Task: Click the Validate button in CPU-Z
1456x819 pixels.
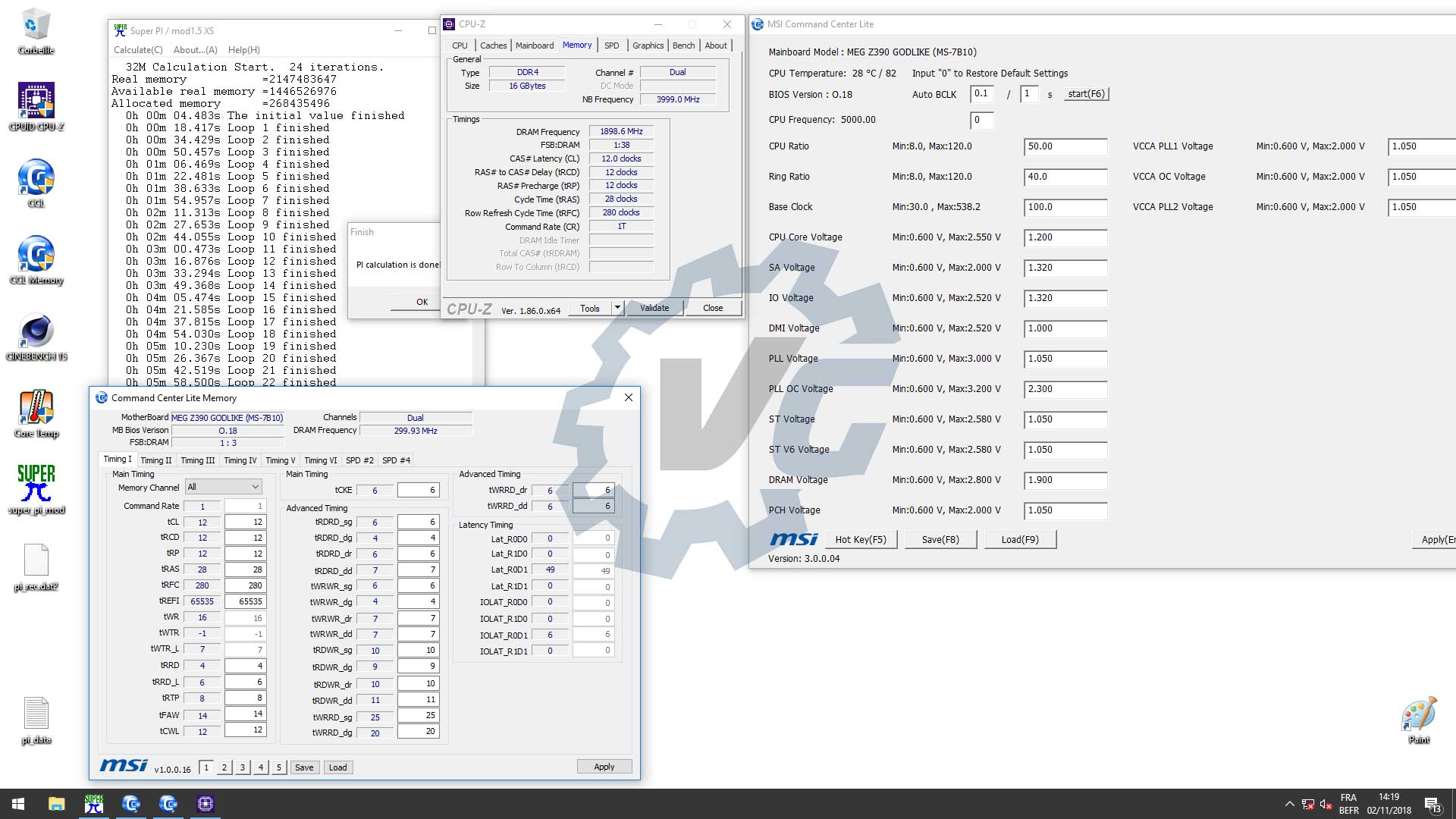Action: pyautogui.click(x=654, y=308)
